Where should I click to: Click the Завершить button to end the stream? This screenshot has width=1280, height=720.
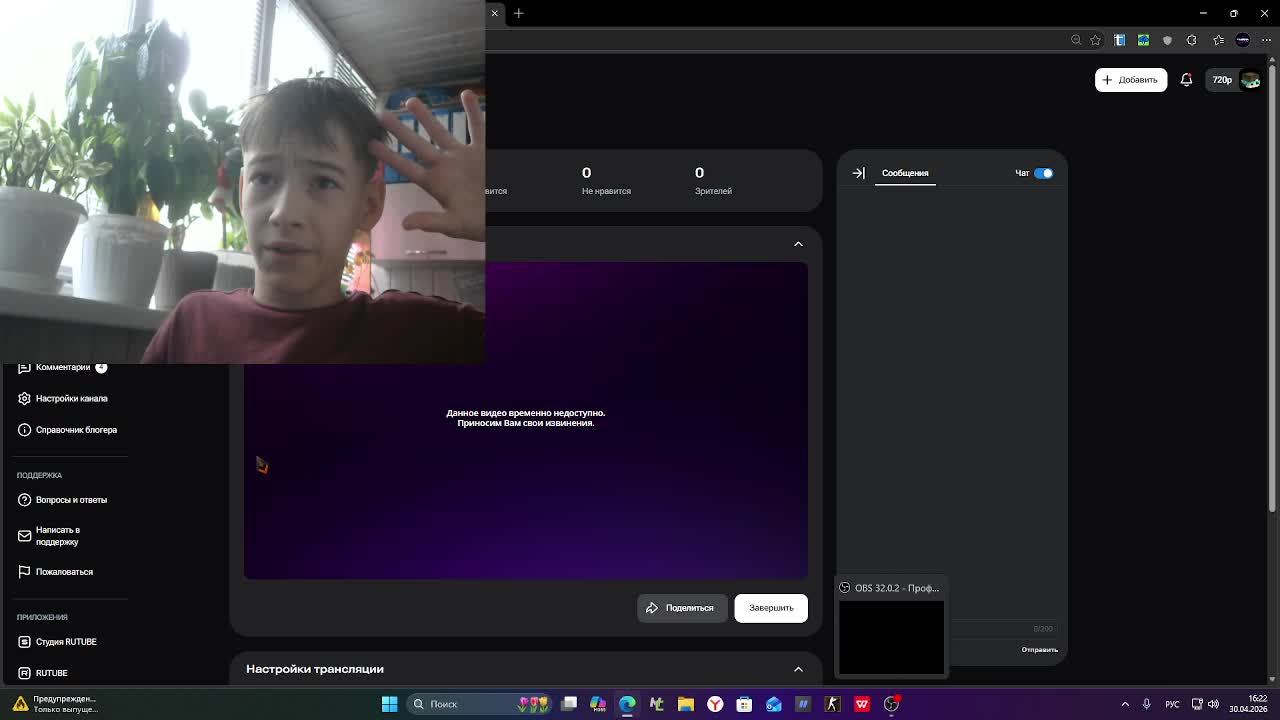tap(771, 608)
